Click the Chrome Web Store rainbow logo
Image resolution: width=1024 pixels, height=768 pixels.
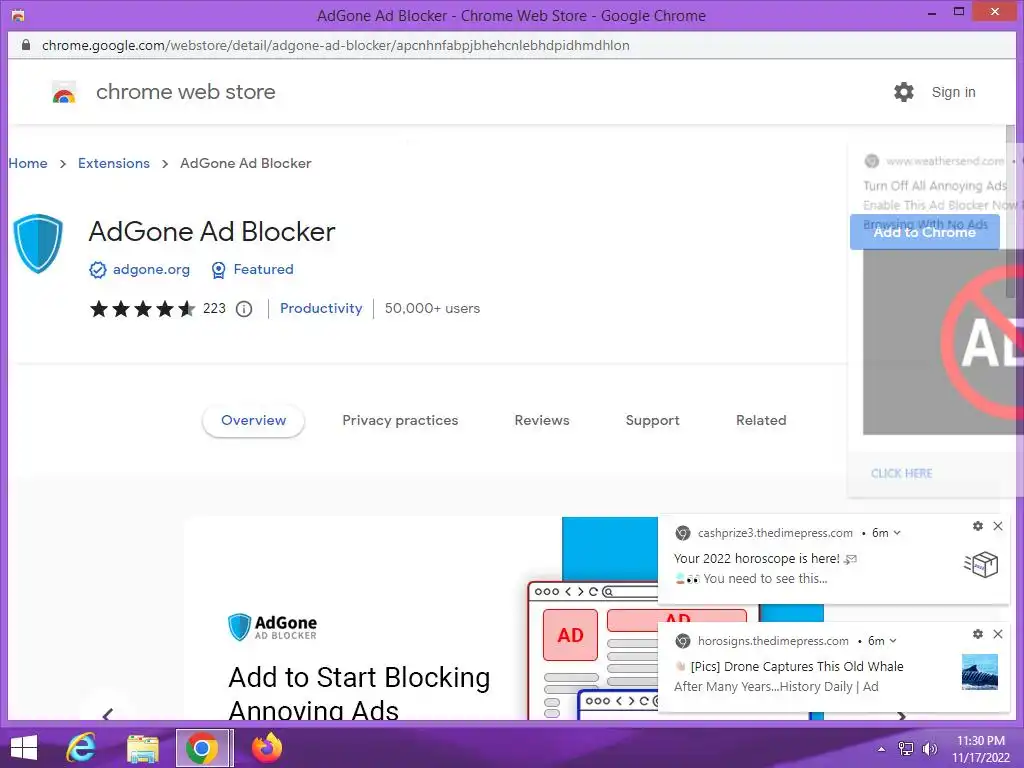point(64,93)
